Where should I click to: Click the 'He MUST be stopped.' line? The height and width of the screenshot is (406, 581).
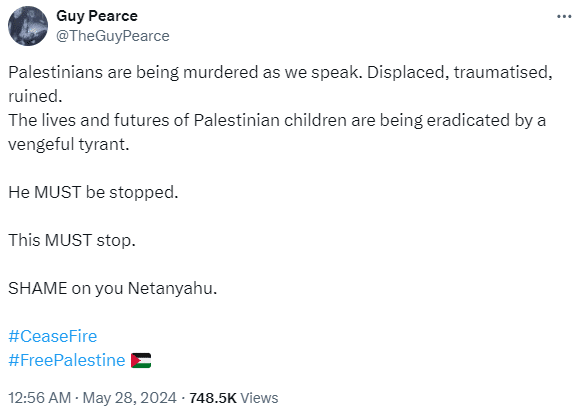(93, 193)
